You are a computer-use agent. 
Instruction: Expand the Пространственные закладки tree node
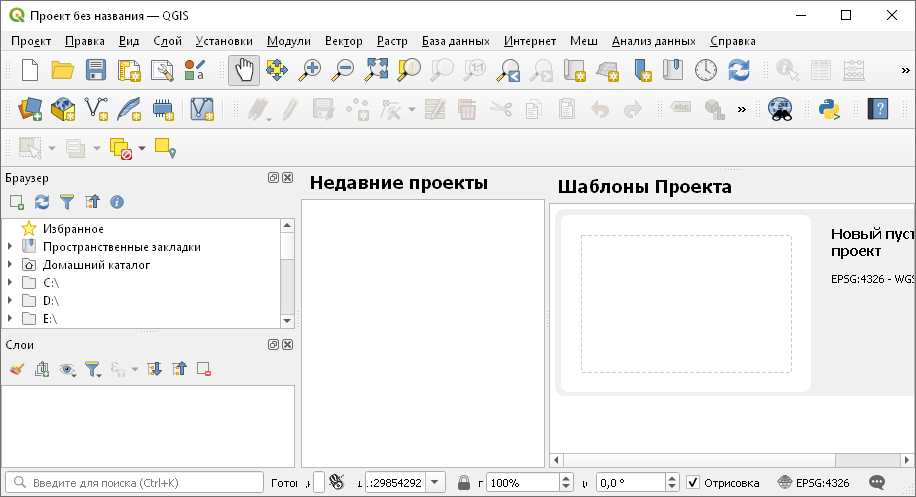pyautogui.click(x=10, y=247)
